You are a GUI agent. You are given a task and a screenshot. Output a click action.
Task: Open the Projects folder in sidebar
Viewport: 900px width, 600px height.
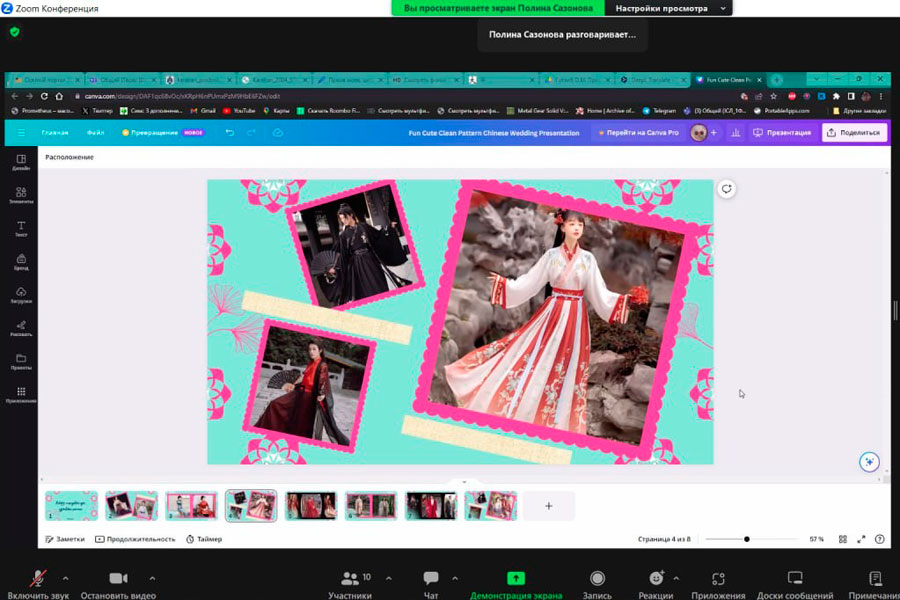coord(21,361)
